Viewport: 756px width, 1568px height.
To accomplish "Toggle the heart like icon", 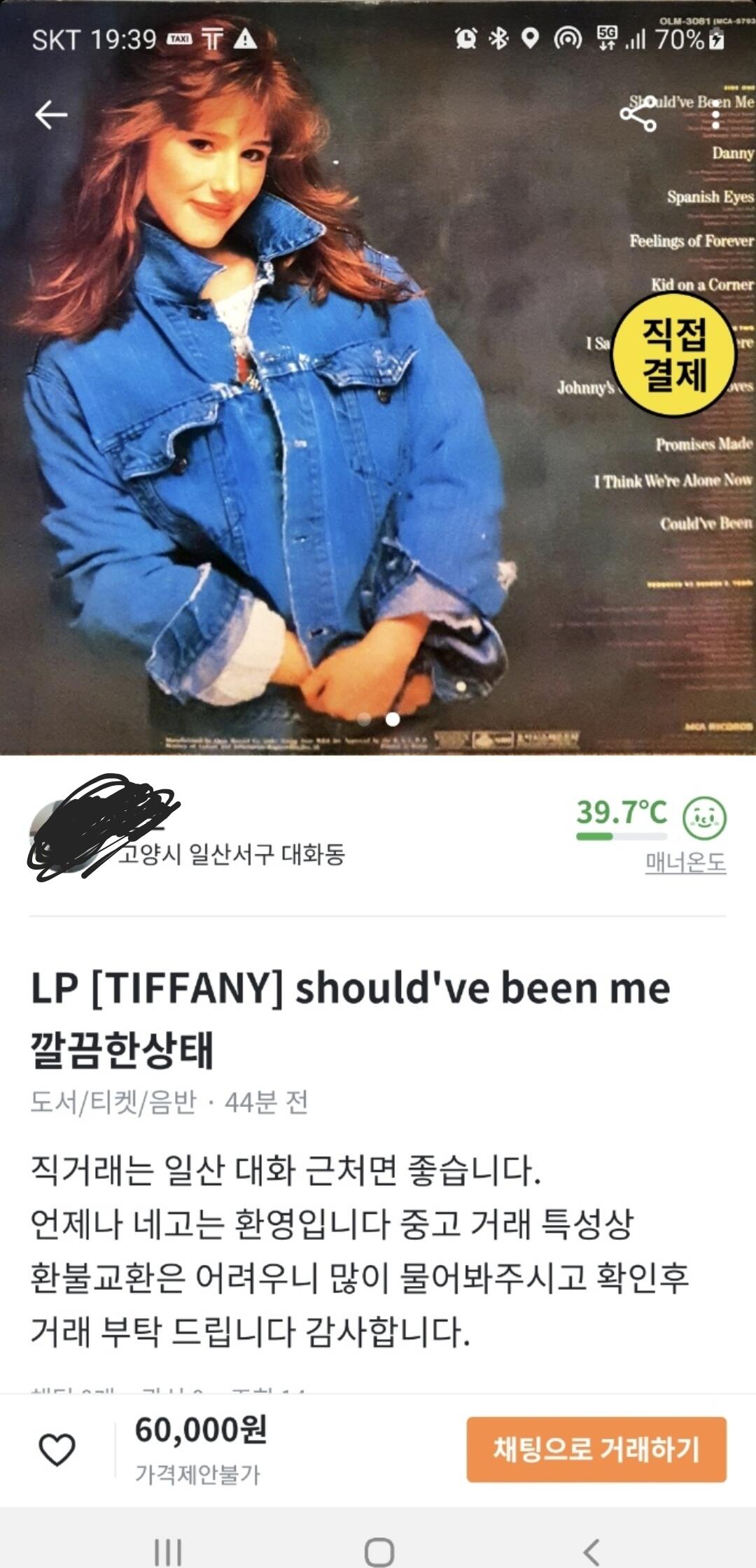I will (x=57, y=1449).
